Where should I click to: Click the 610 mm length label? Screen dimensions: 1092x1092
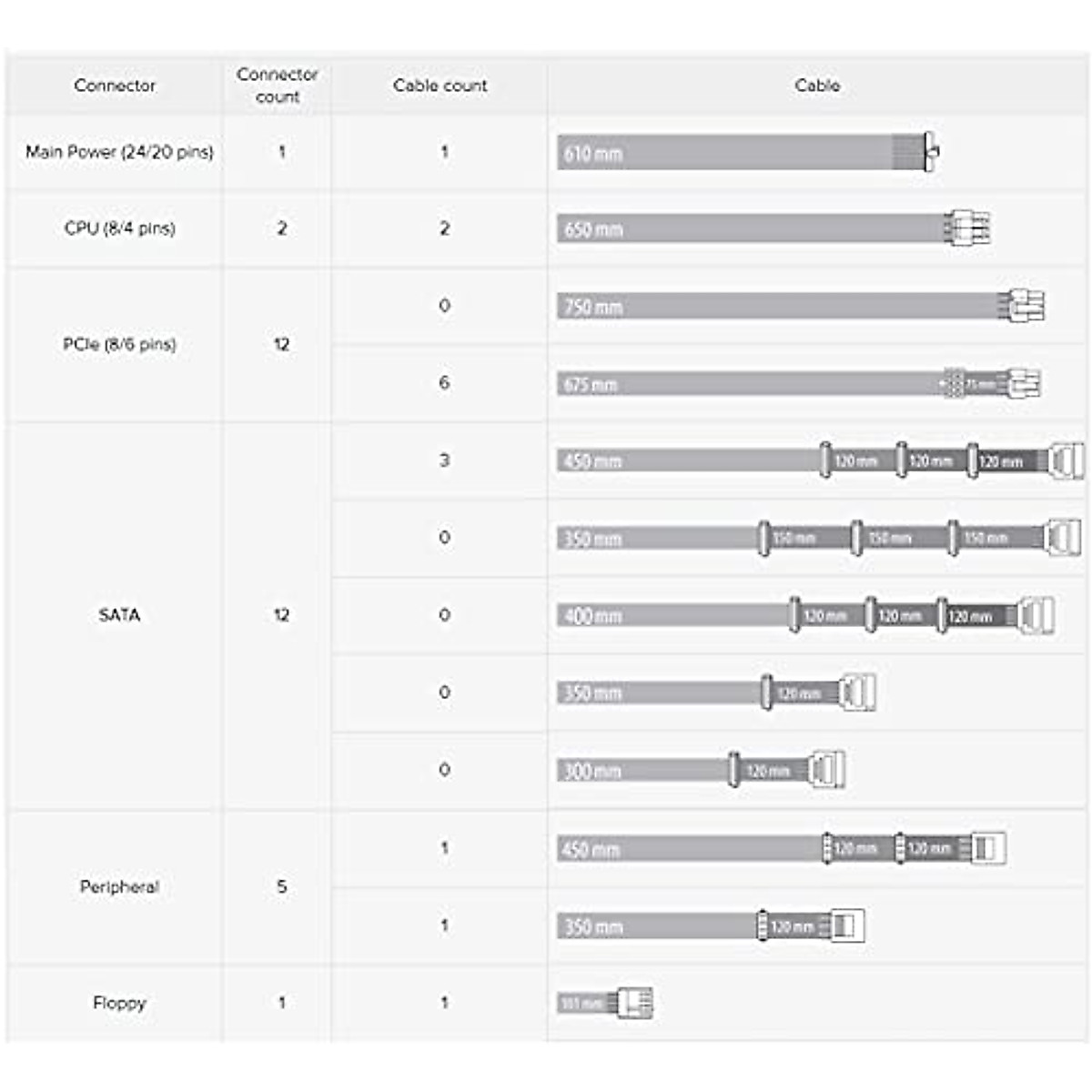593,154
